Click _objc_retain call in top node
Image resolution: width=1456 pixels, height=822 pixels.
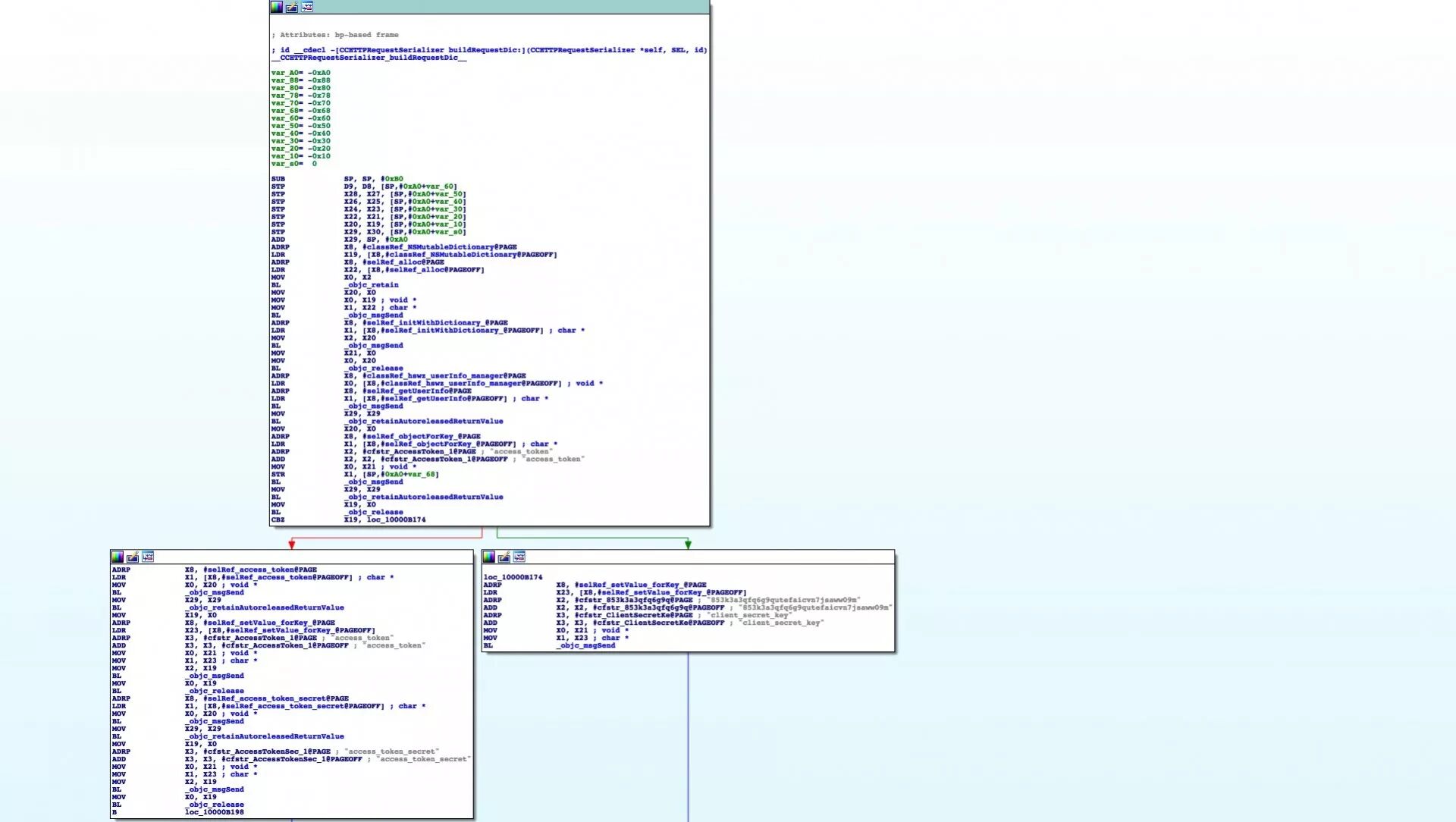372,285
